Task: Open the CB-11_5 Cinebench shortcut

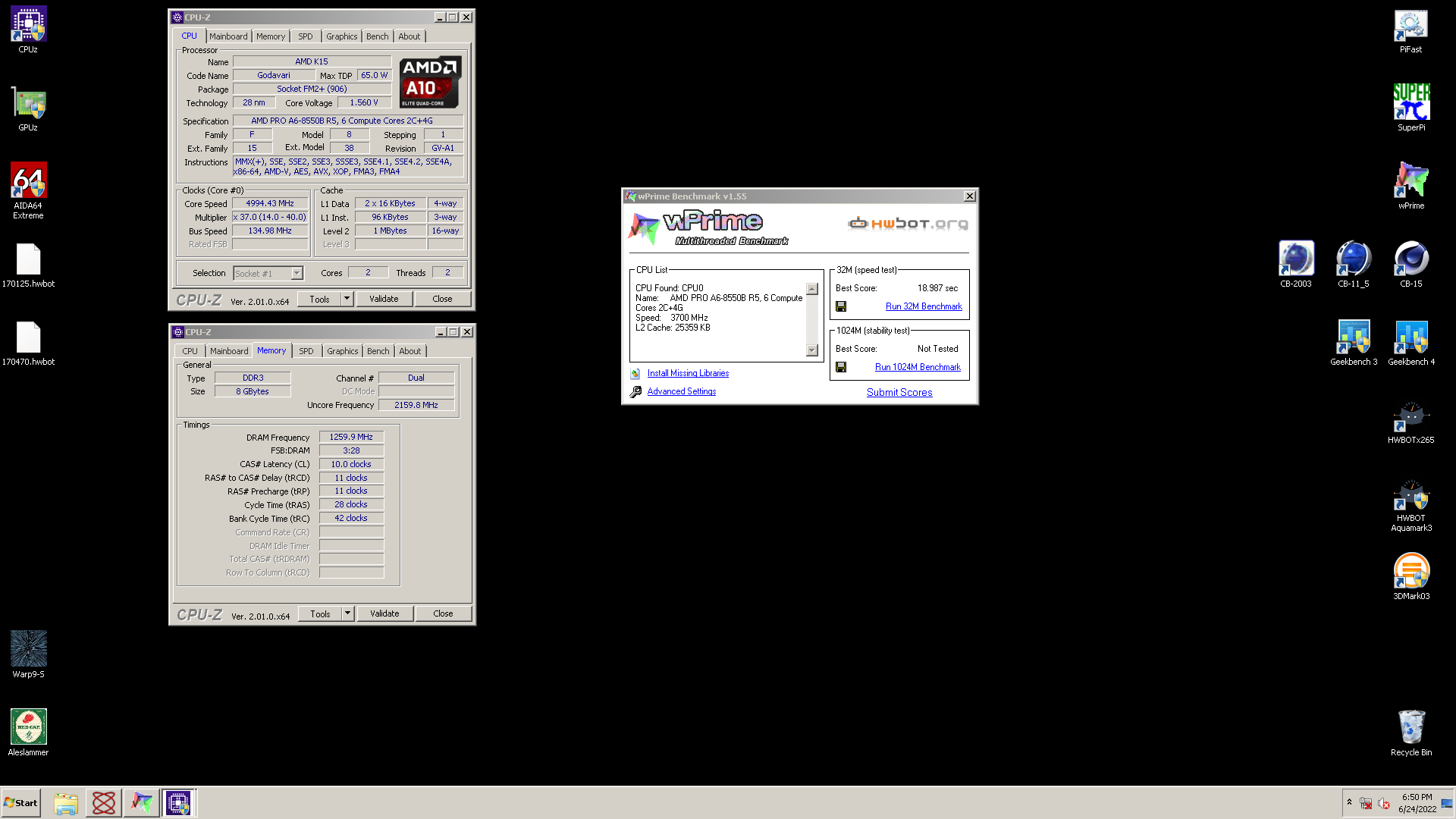Action: [1353, 264]
